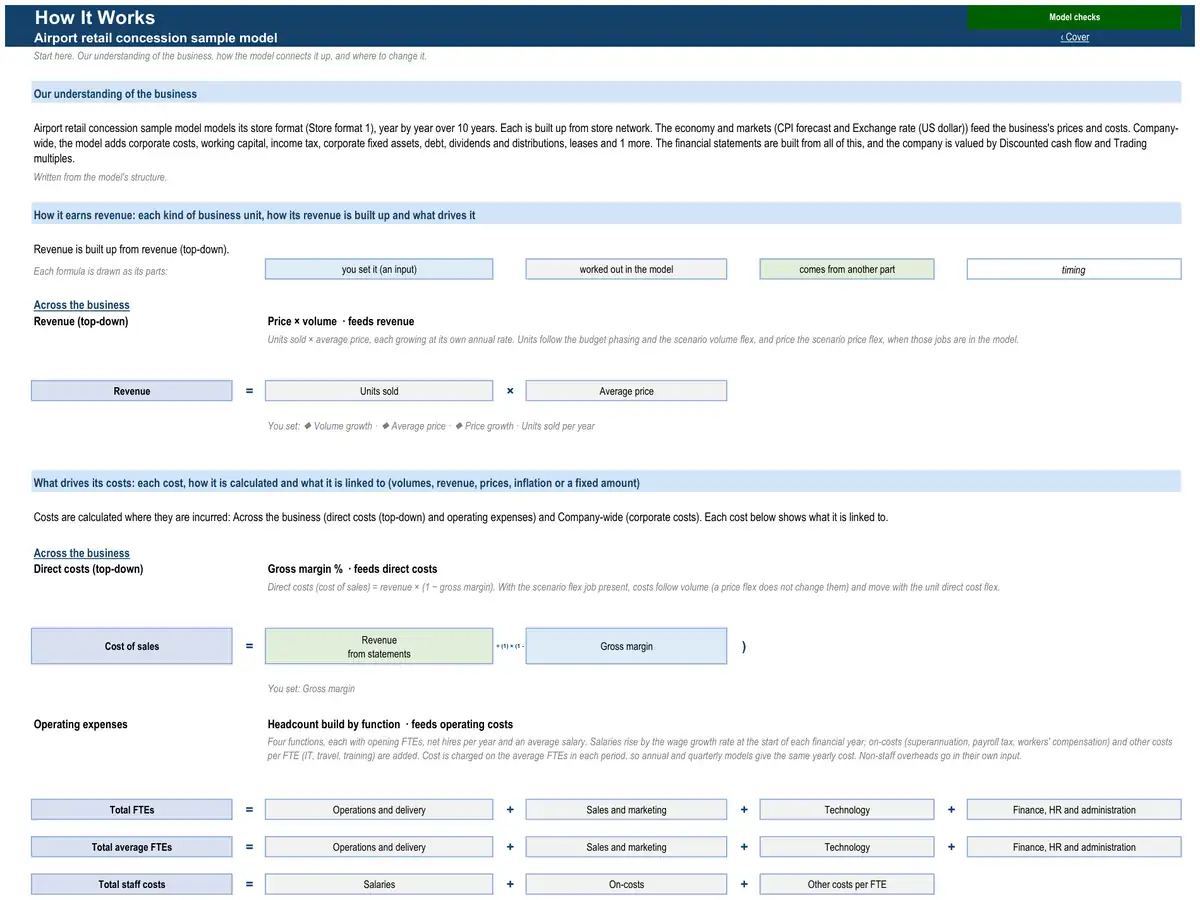Select the Cost of sales box
The height and width of the screenshot is (900, 1200).
132,646
